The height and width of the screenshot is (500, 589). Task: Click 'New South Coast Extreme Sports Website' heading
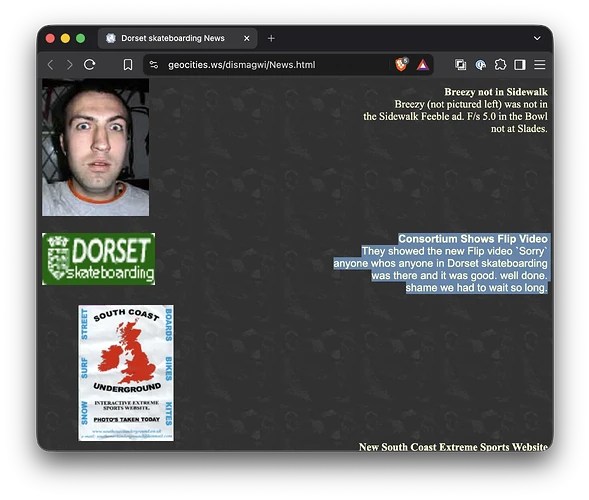pyautogui.click(x=453, y=447)
